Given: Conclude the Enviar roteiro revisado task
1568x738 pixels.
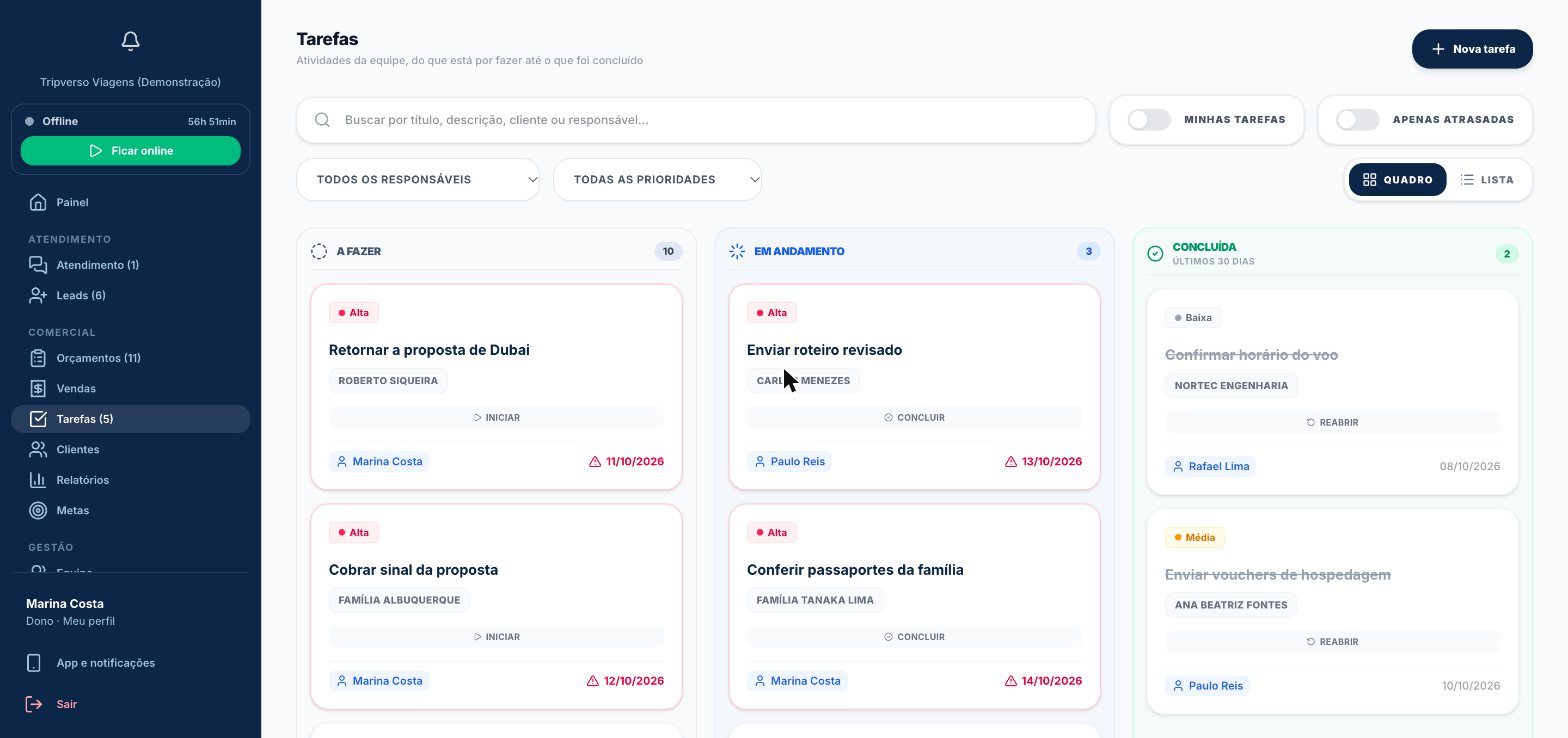Looking at the screenshot, I should [914, 418].
